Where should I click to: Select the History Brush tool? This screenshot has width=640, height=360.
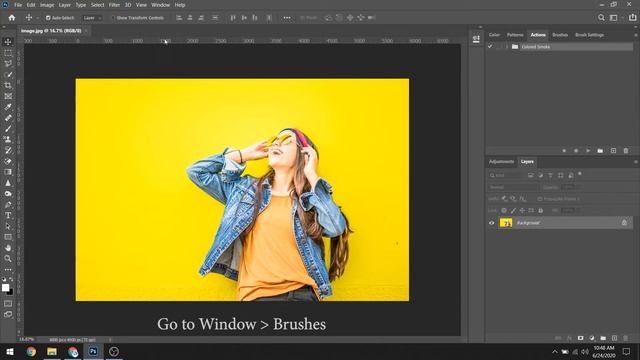pos(8,150)
